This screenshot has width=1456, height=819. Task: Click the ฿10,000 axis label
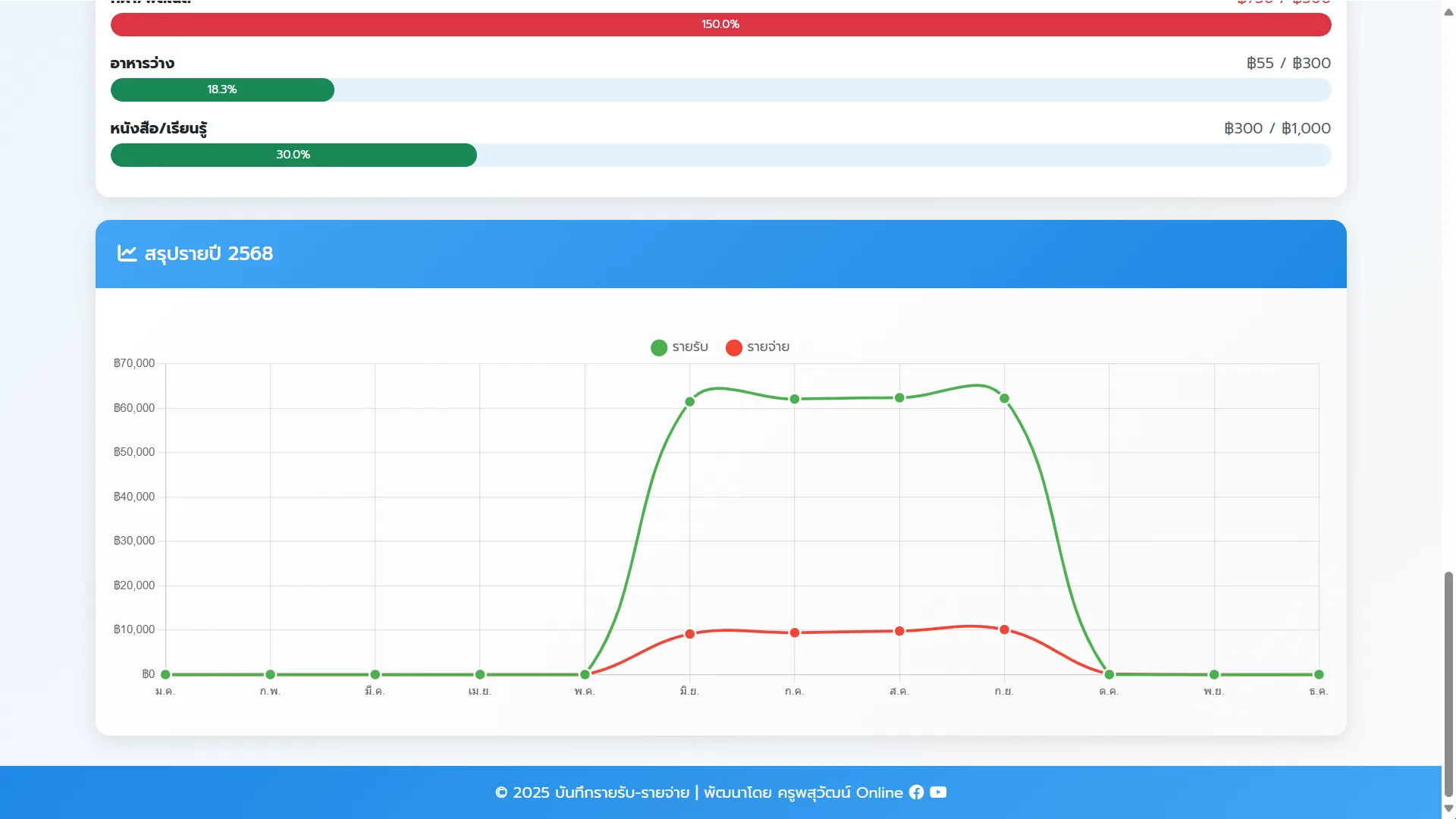point(134,629)
